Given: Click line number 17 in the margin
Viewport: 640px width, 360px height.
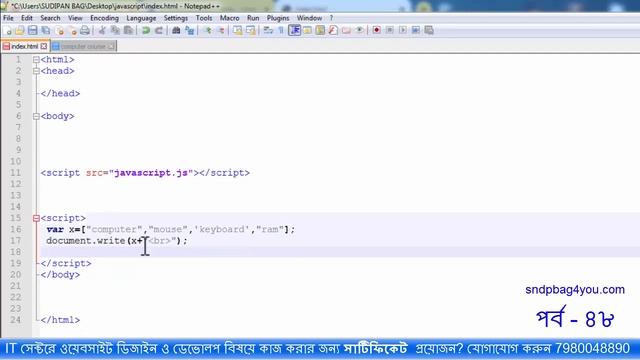Looking at the screenshot, I should (x=16, y=241).
